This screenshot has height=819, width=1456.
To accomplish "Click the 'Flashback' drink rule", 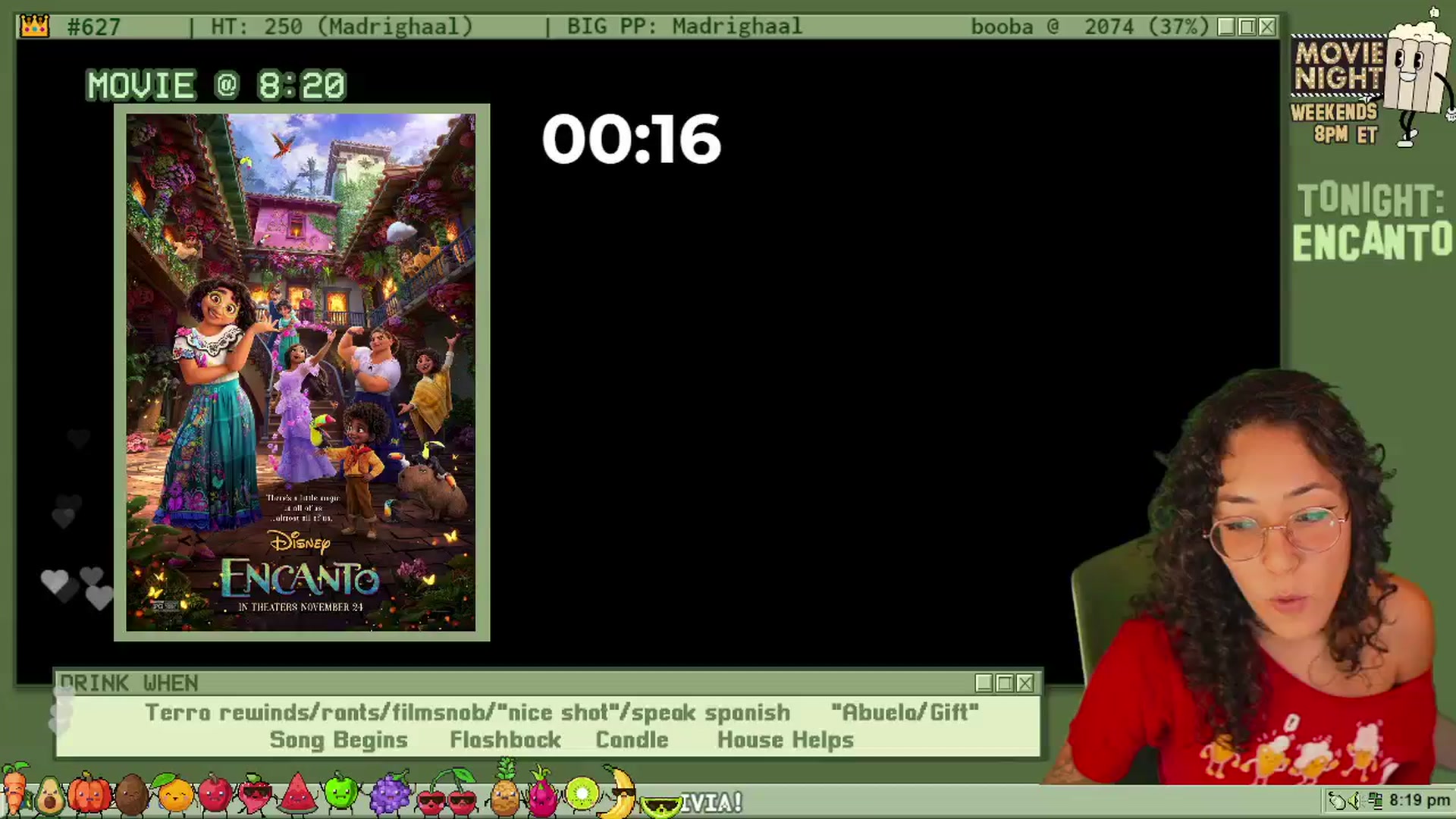I will 505,739.
